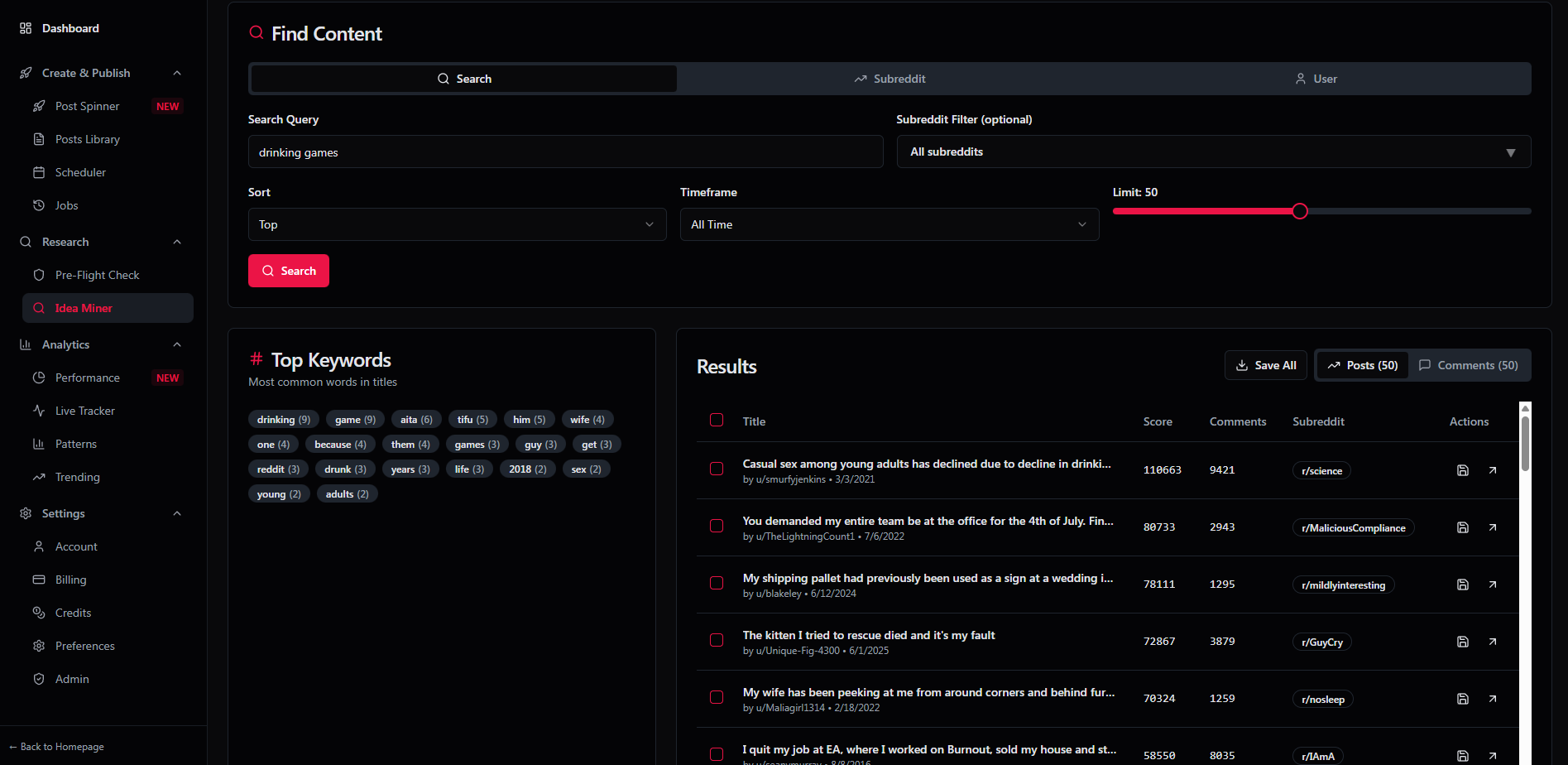The width and height of the screenshot is (1568, 765).
Task: Show the Posts (50) results tab
Action: coord(1363,365)
